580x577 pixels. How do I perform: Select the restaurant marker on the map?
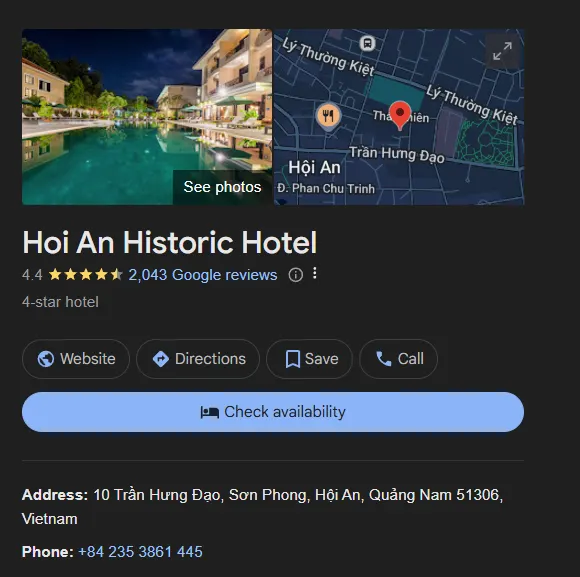point(328,116)
